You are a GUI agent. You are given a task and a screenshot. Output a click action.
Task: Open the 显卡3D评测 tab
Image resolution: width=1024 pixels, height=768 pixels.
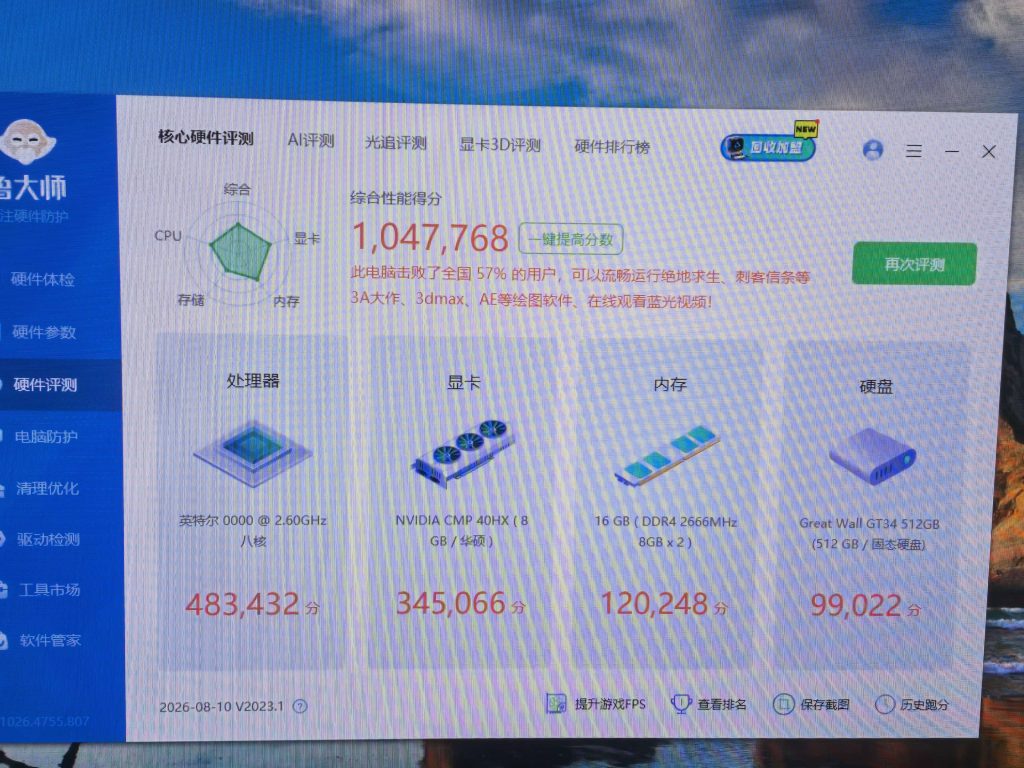[x=500, y=144]
